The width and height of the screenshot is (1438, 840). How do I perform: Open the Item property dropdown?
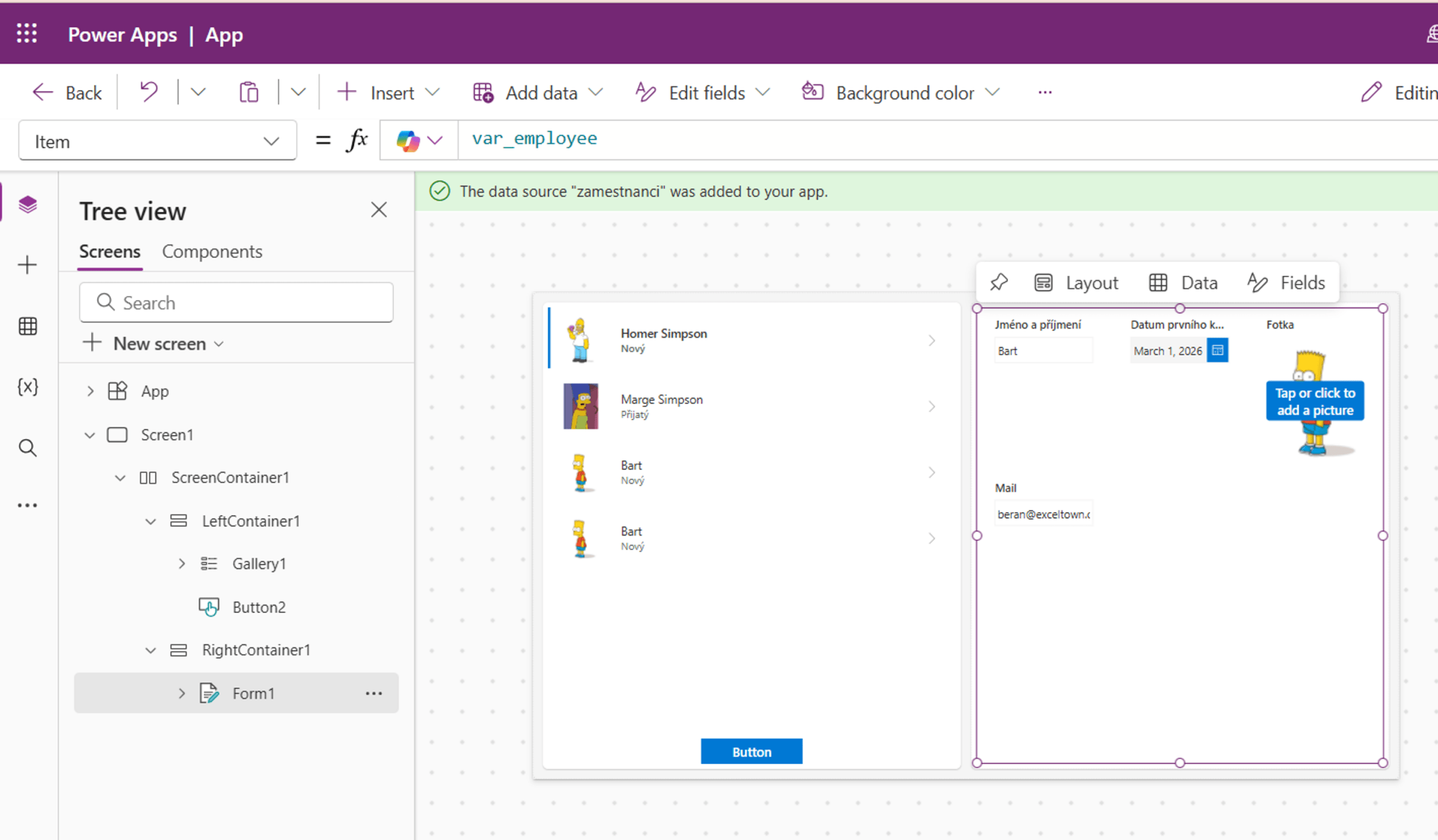pyautogui.click(x=157, y=141)
